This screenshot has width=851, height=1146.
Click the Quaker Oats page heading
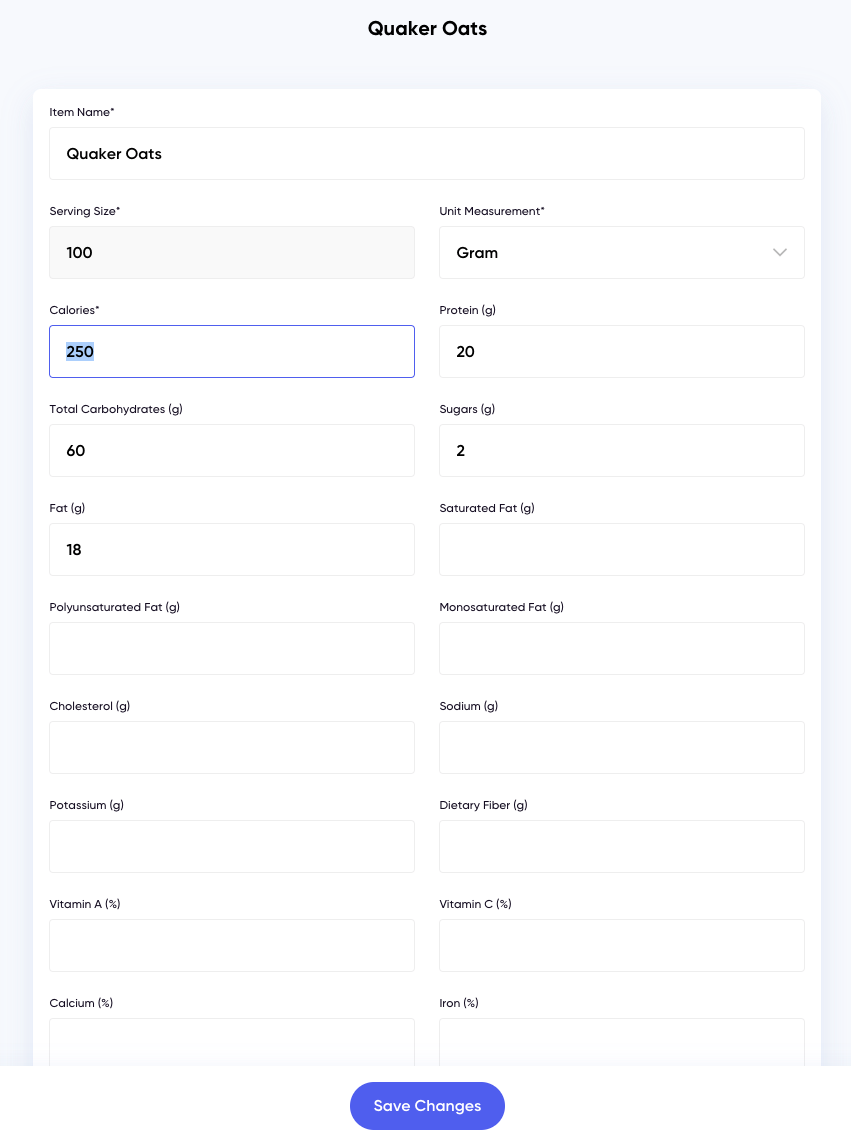(427, 29)
